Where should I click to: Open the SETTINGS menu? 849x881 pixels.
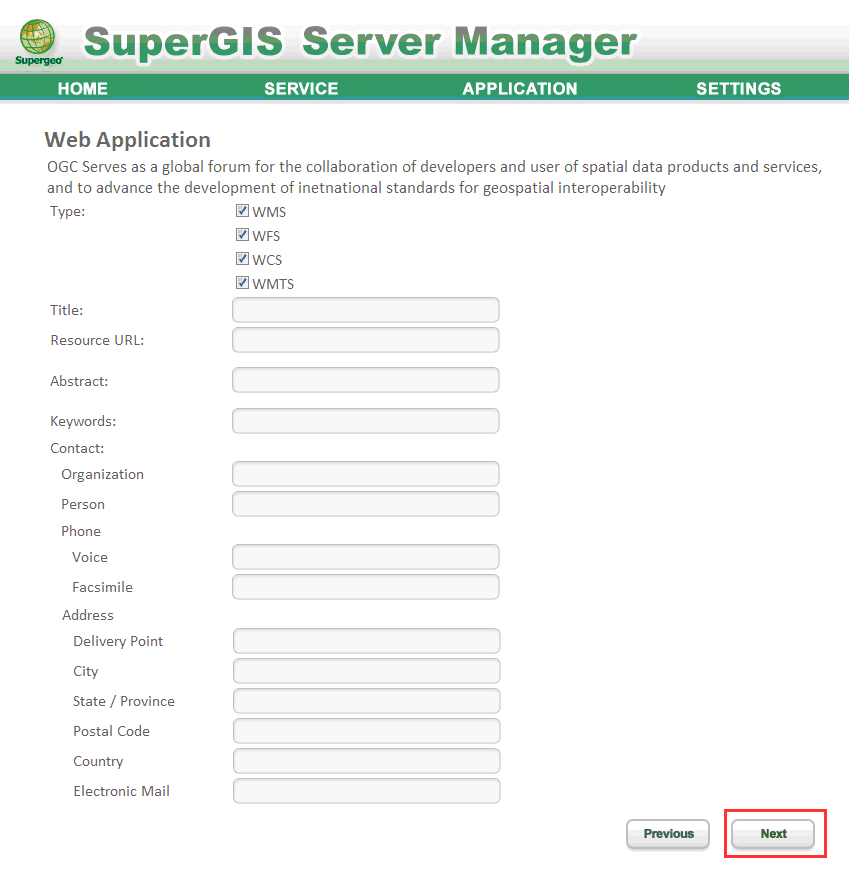pos(738,88)
